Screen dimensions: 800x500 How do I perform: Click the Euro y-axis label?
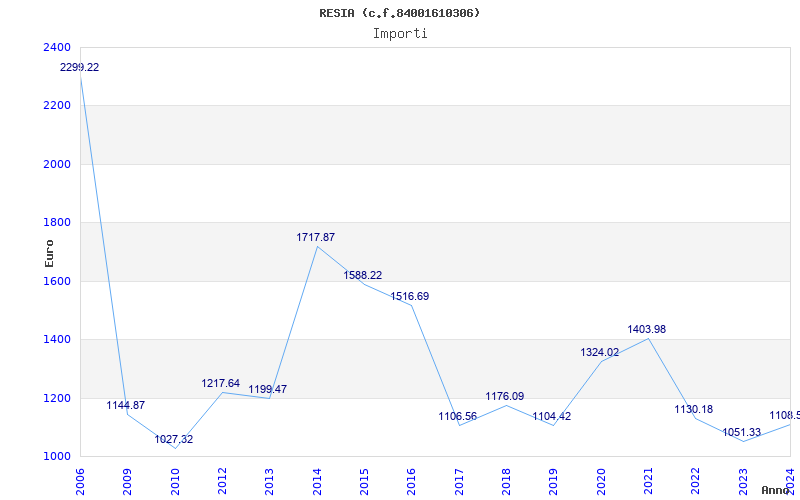[49, 253]
